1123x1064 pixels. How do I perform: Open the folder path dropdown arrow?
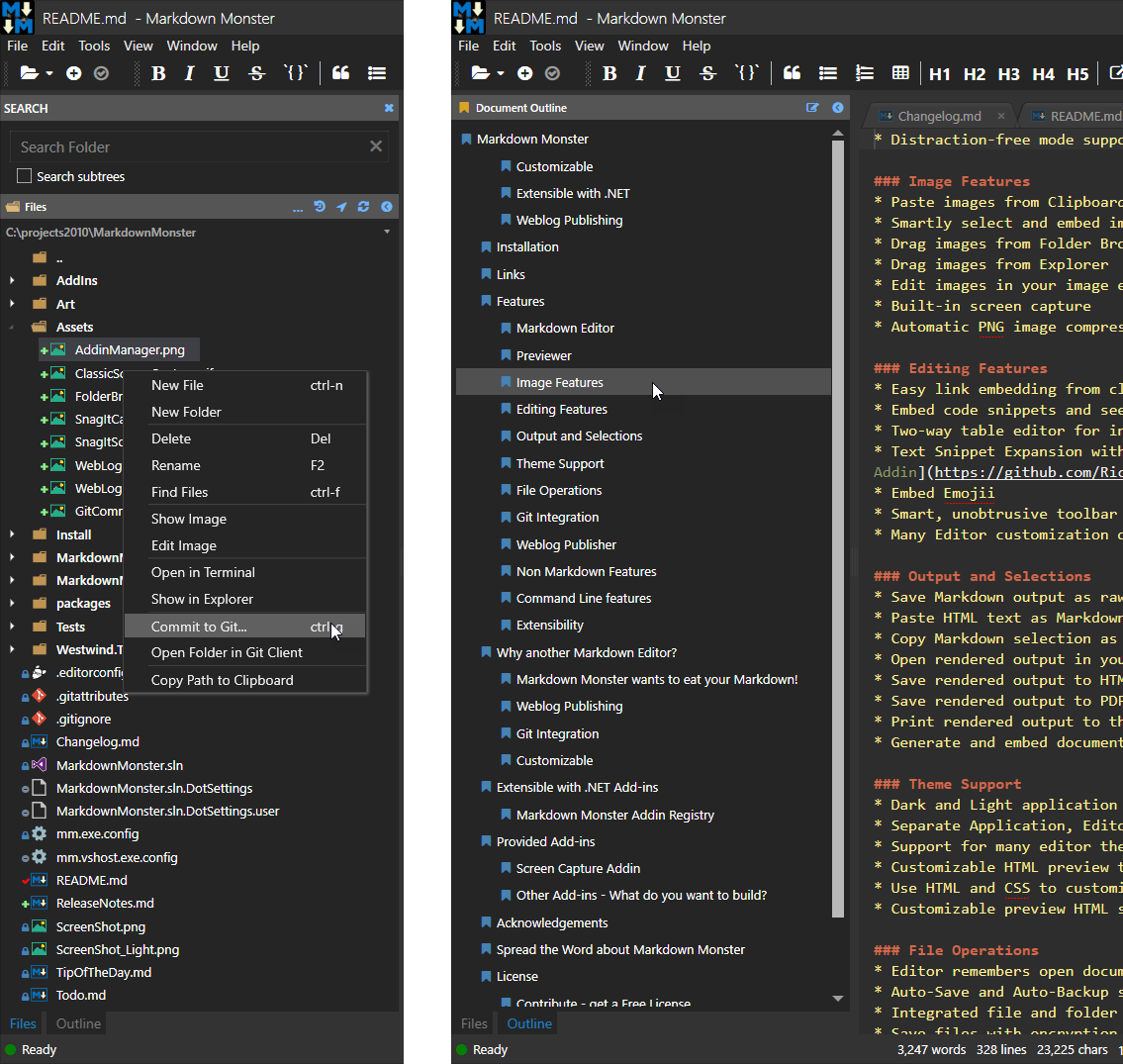(x=387, y=233)
